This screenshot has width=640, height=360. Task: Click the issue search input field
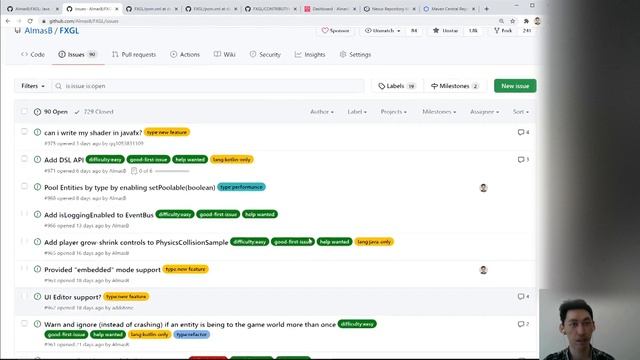208,86
